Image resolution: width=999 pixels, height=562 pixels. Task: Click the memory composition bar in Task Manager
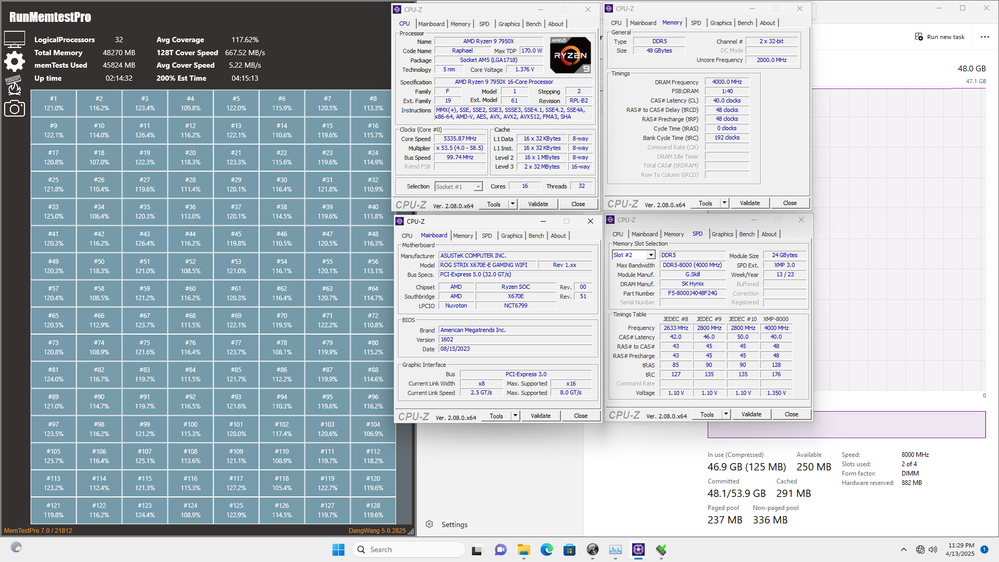[846, 424]
